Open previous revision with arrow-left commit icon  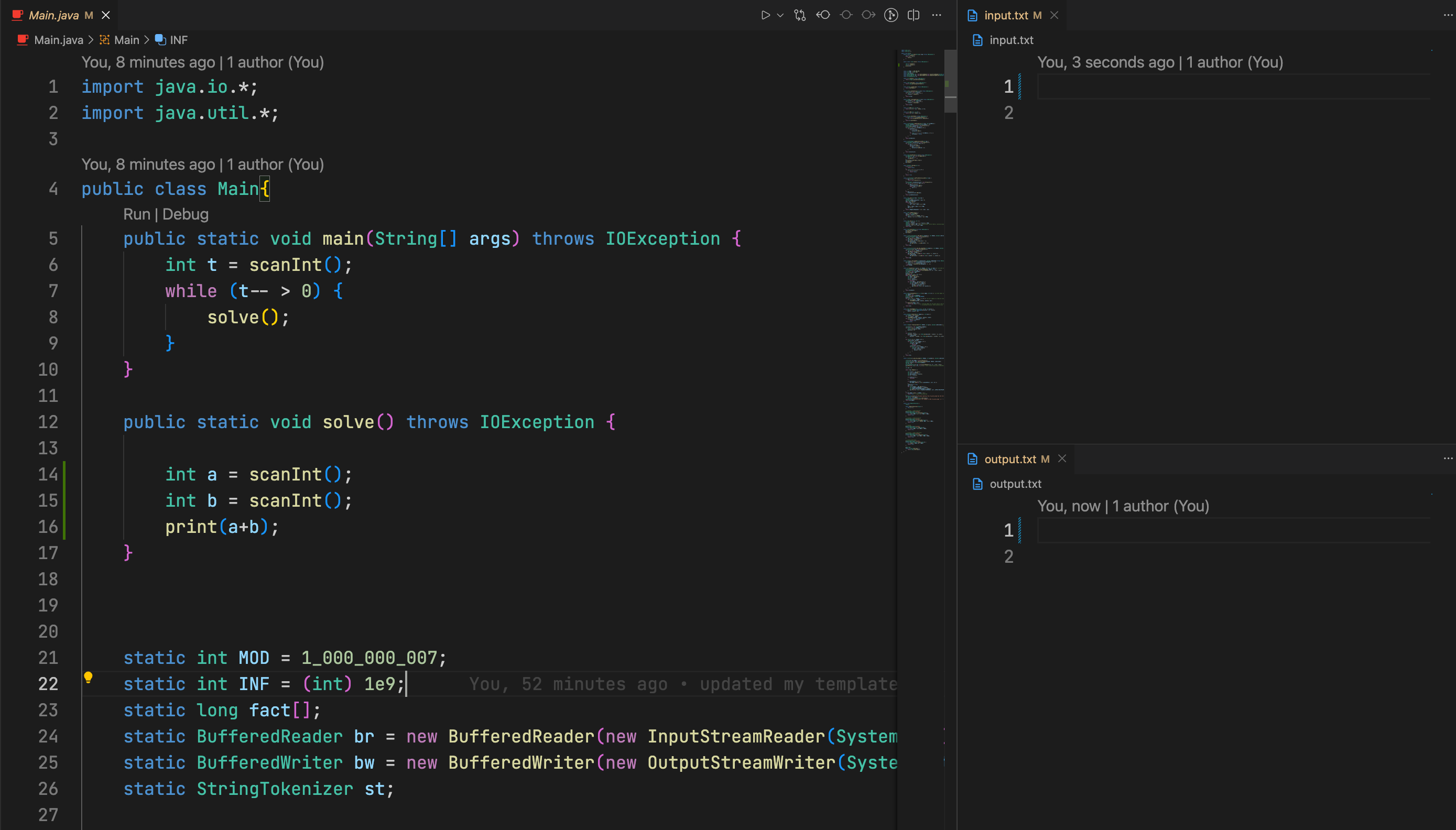823,15
